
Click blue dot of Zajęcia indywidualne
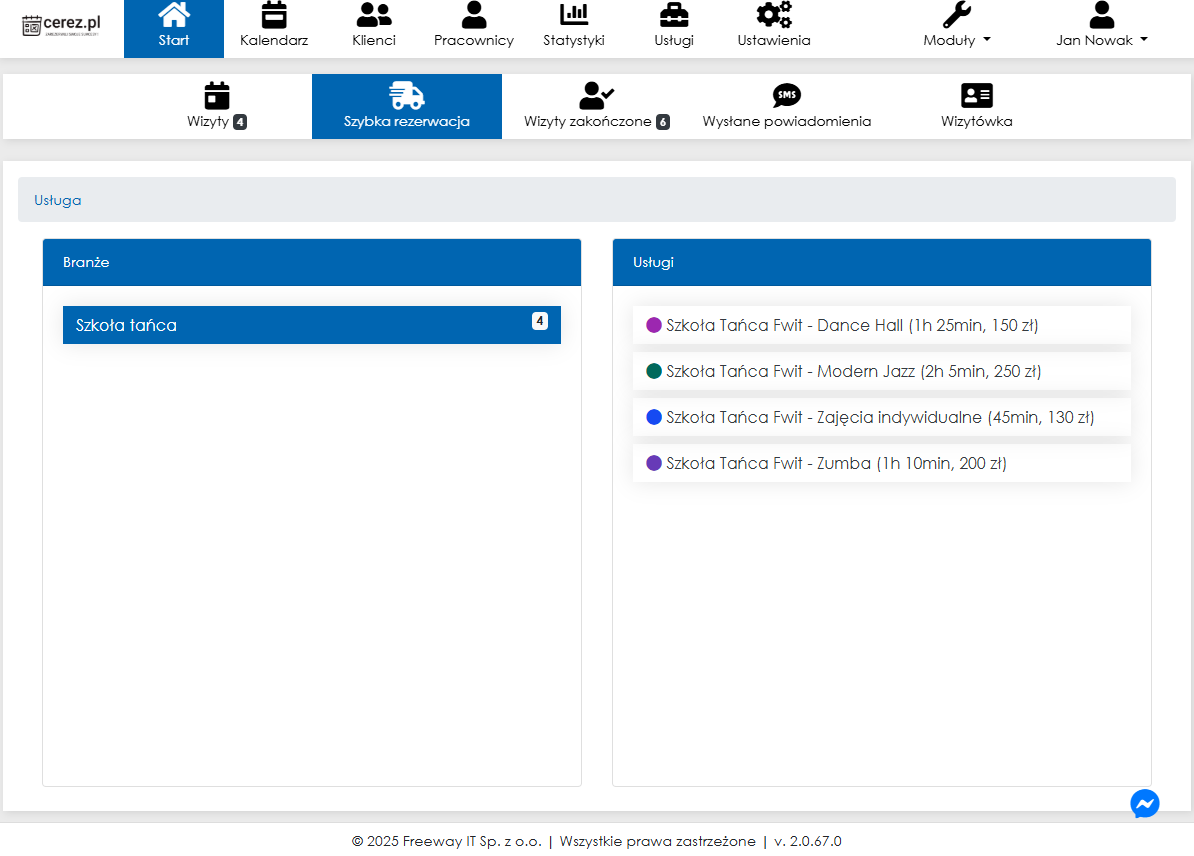[x=654, y=417]
